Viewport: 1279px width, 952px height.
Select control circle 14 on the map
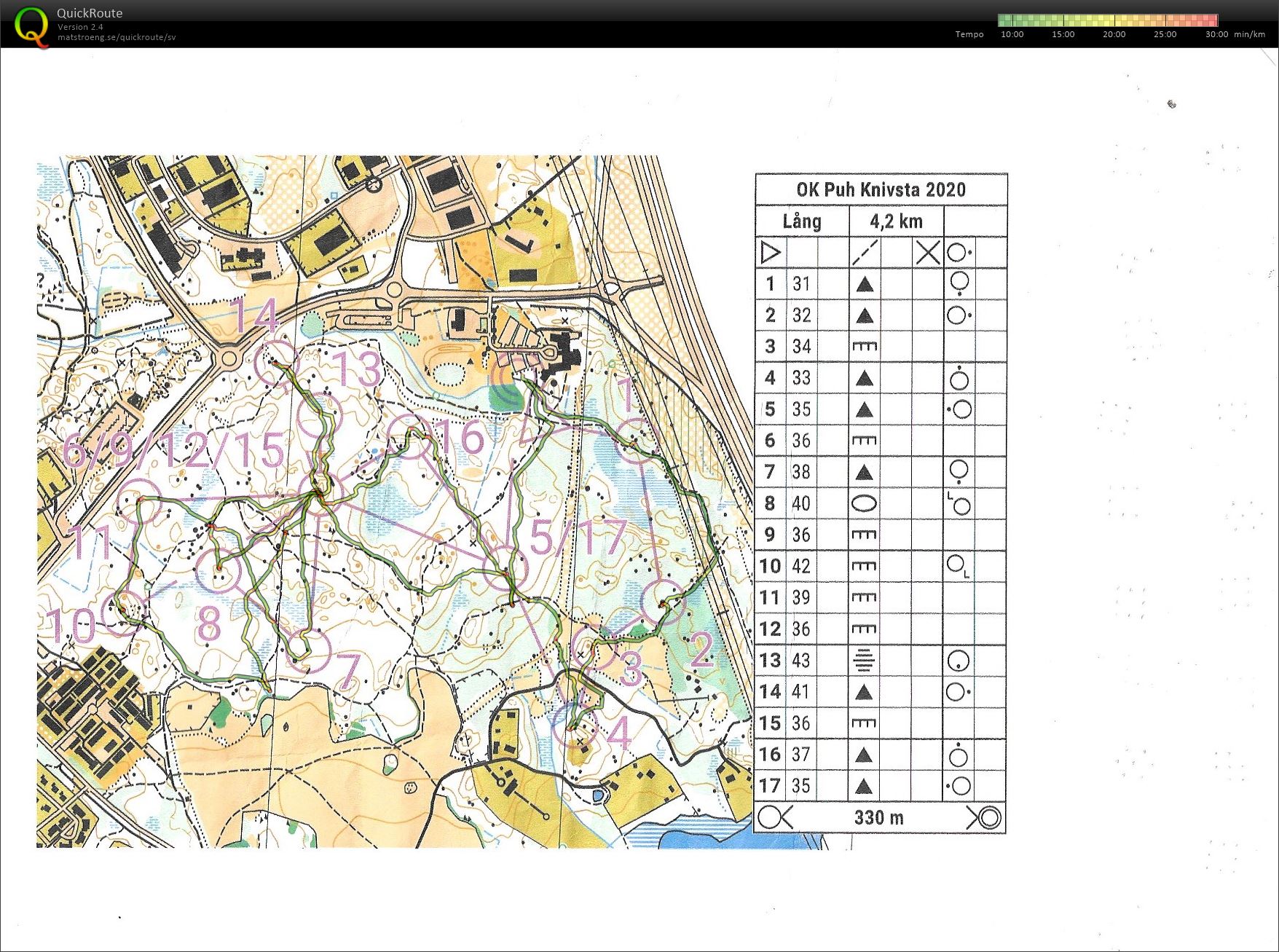tap(276, 363)
